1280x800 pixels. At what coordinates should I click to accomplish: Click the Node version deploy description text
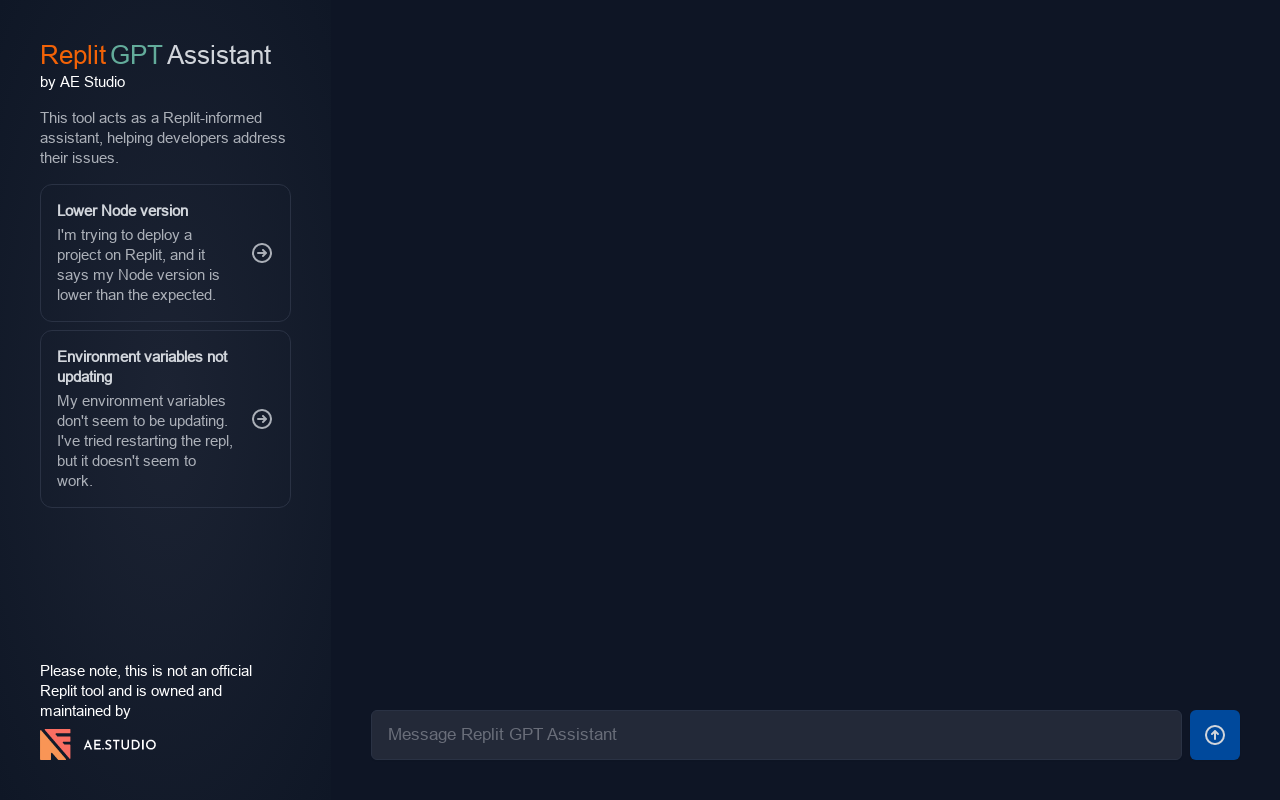tap(139, 265)
